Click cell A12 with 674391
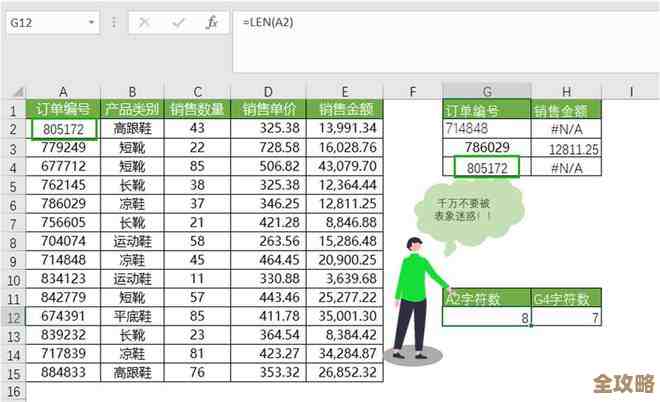Viewport: 660px width, 402px height. click(63, 316)
